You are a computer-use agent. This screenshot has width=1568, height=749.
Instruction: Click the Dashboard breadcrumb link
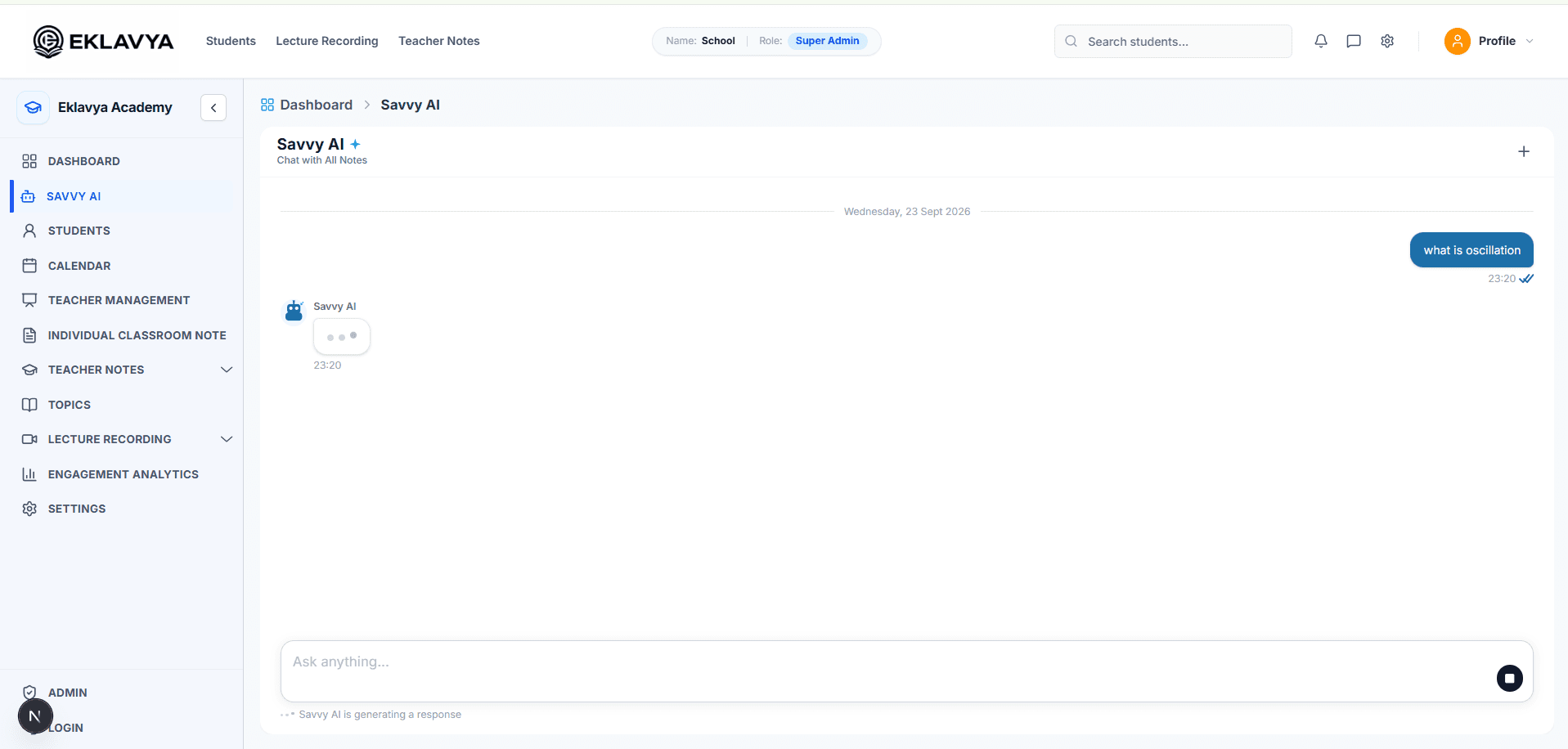tap(317, 105)
